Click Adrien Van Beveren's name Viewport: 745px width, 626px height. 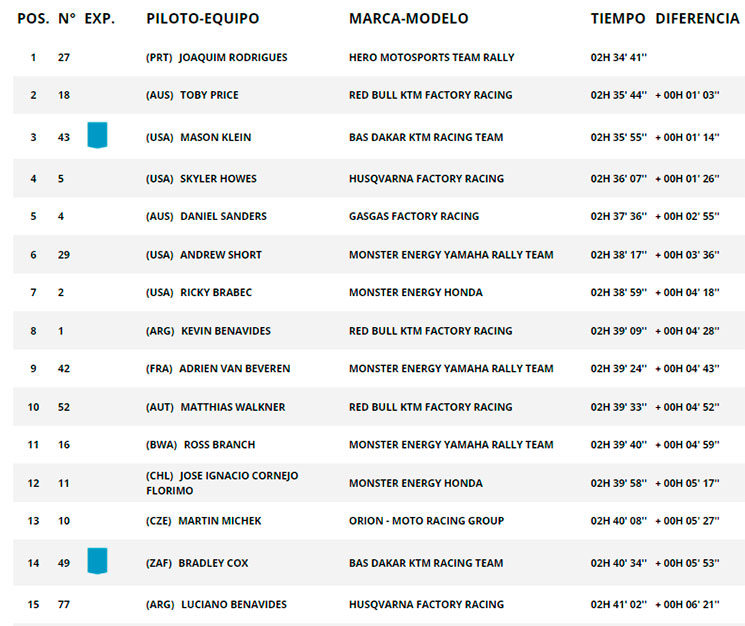point(235,368)
